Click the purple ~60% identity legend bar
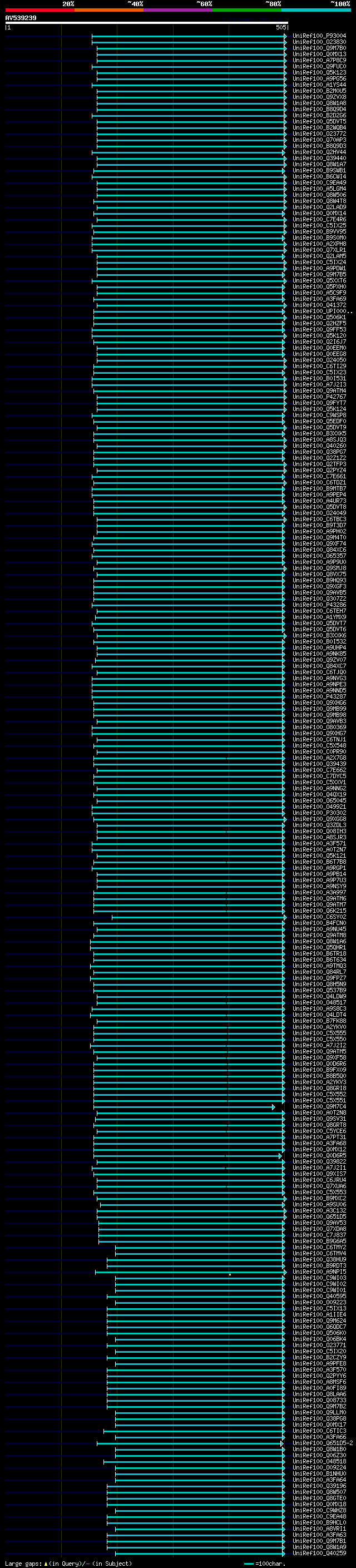Screen dimensions: 356x1568 177,10
